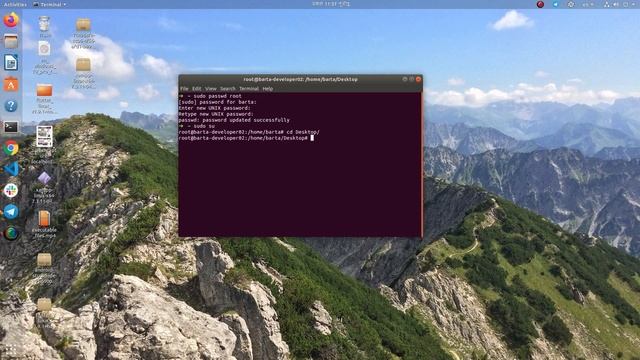The image size is (640, 360).
Task: Open the Search menu in Terminal
Action: point(228,89)
